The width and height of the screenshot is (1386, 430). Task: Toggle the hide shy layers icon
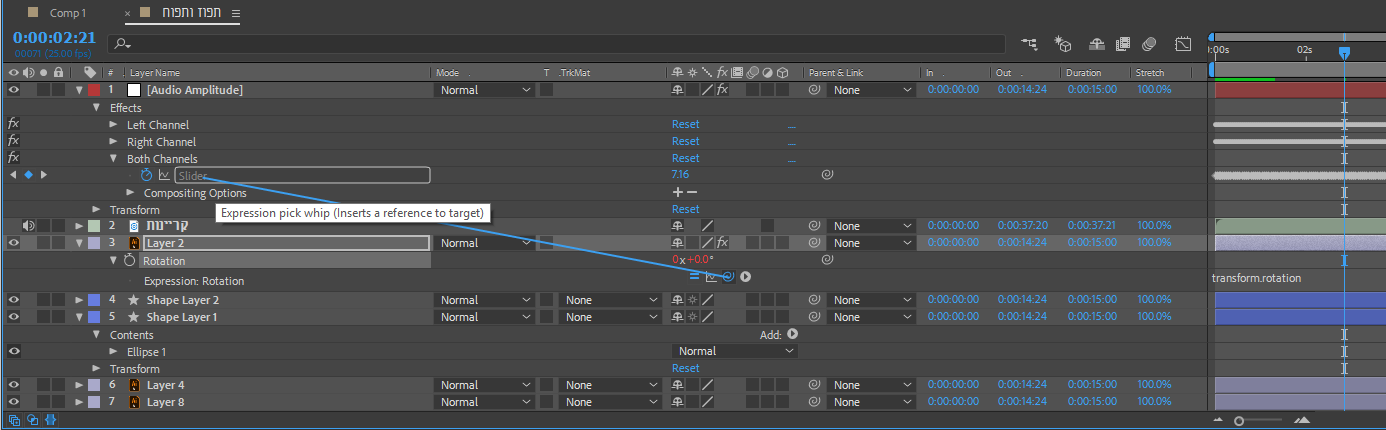click(x=1096, y=44)
